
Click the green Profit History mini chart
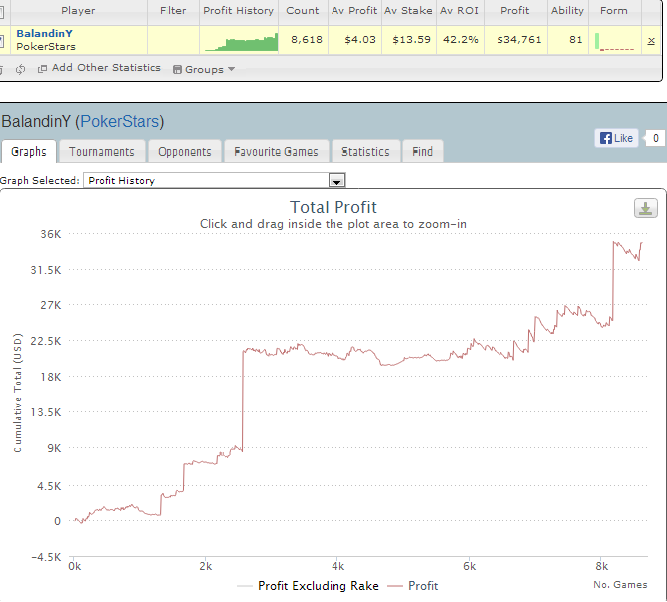tap(241, 42)
